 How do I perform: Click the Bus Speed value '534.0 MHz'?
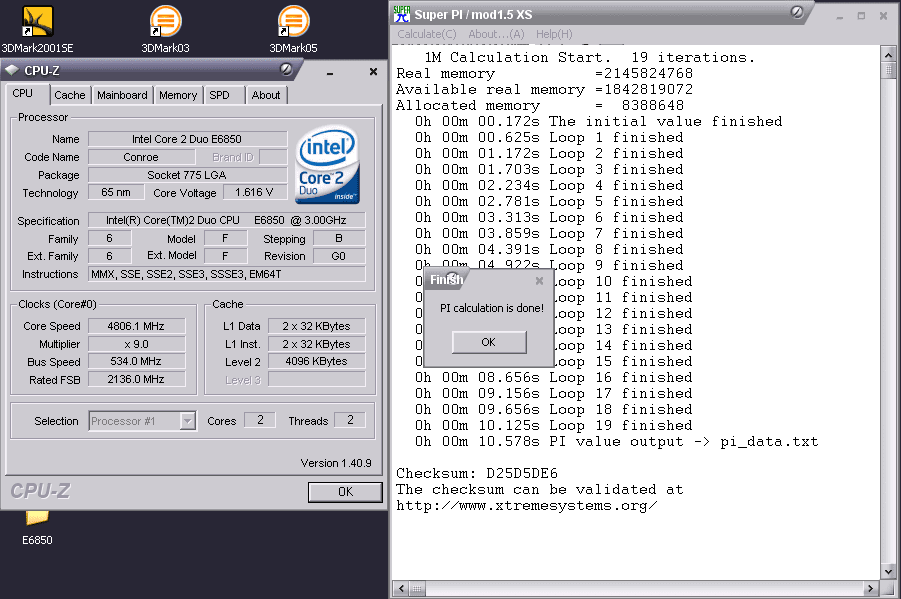[x=136, y=361]
